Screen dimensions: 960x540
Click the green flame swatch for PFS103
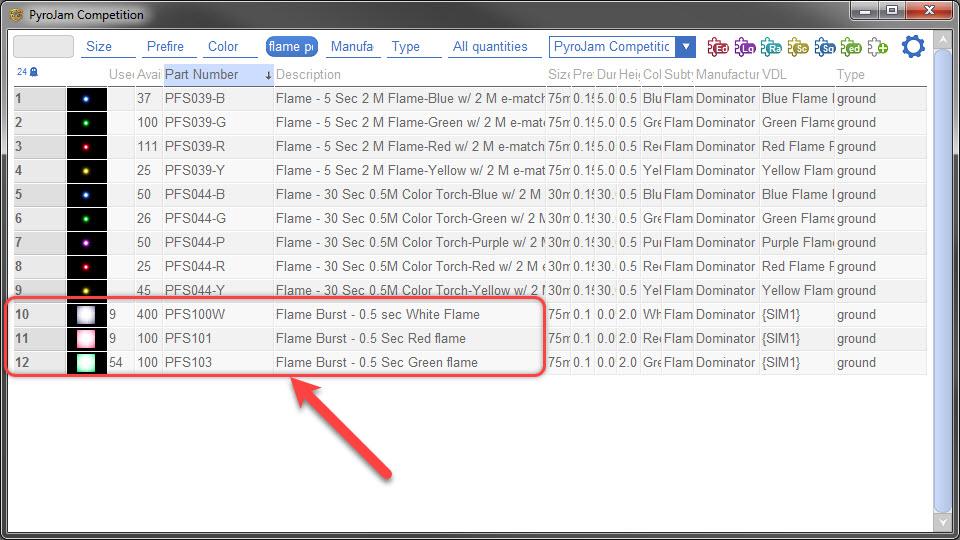pyautogui.click(x=87, y=362)
